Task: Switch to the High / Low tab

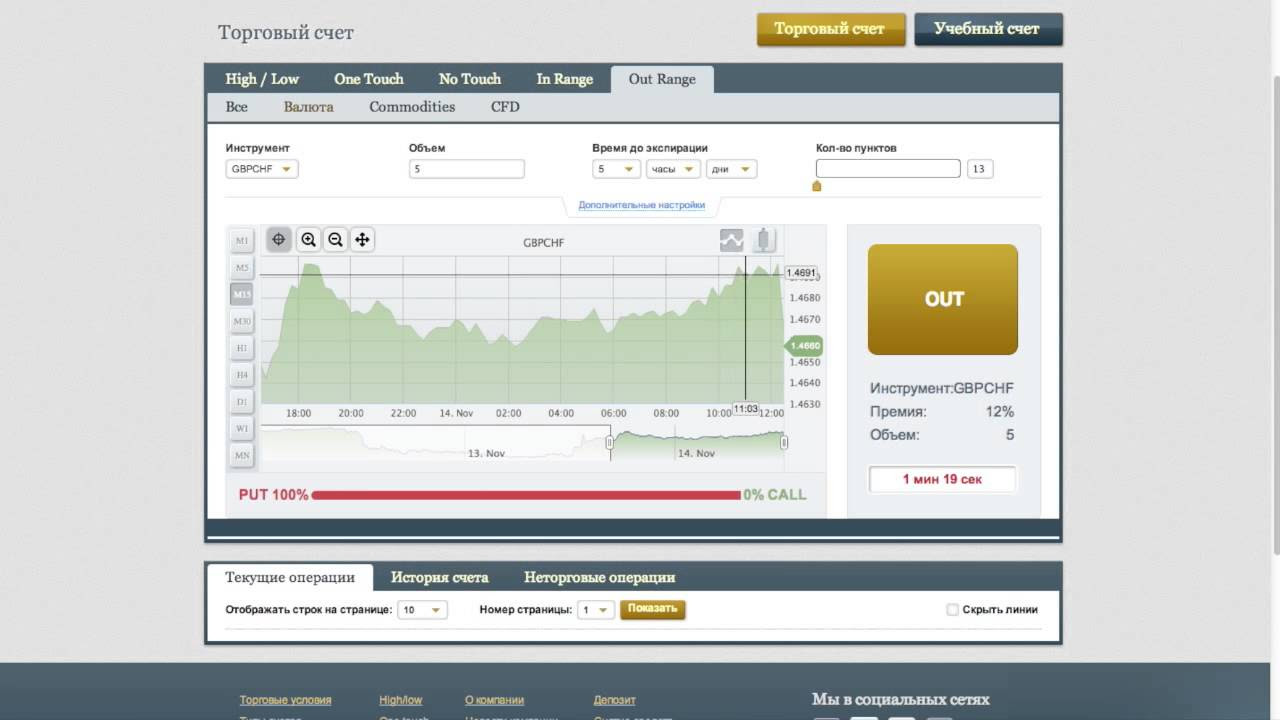Action: (262, 79)
